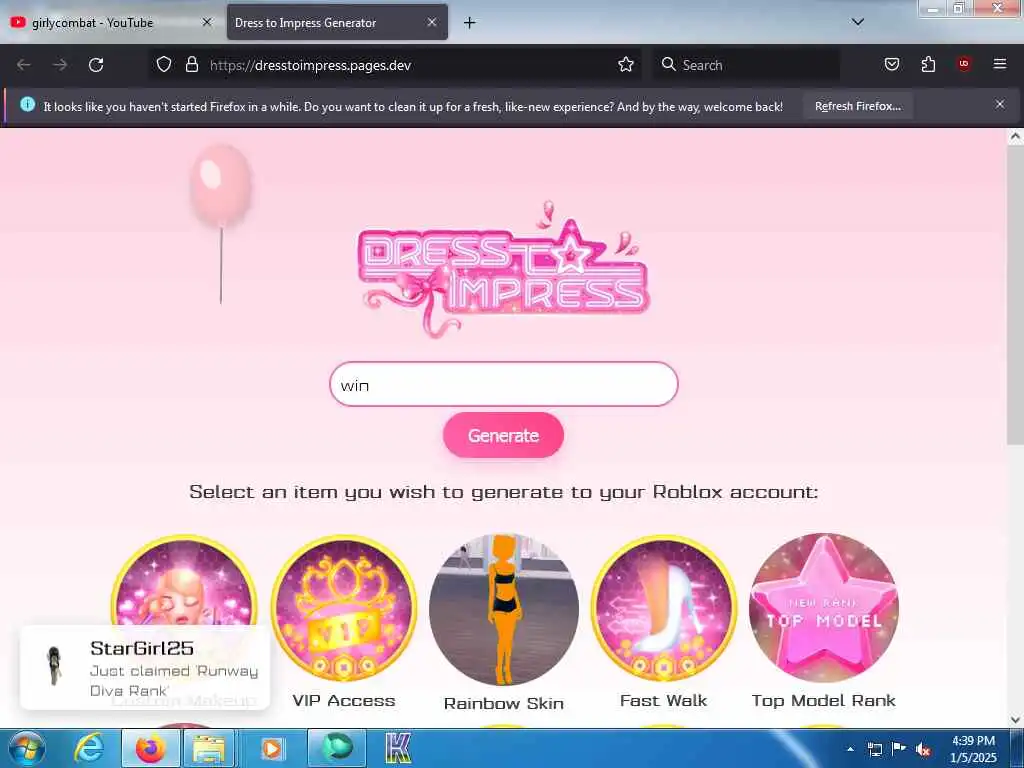
Task: Reload the page with the refresh icon
Action: coord(96,65)
